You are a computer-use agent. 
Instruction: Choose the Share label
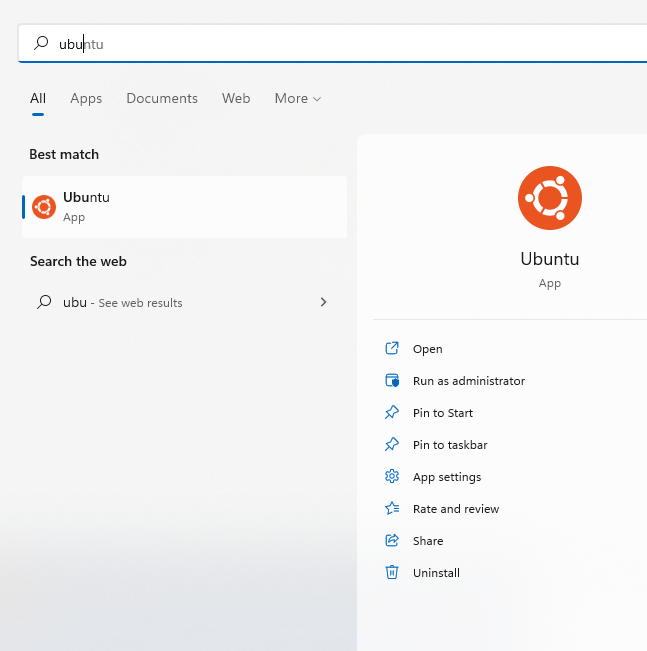coord(428,541)
